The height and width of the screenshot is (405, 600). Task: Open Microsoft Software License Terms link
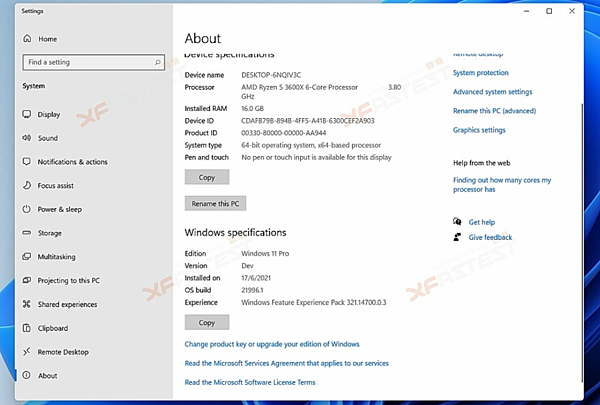(x=250, y=382)
